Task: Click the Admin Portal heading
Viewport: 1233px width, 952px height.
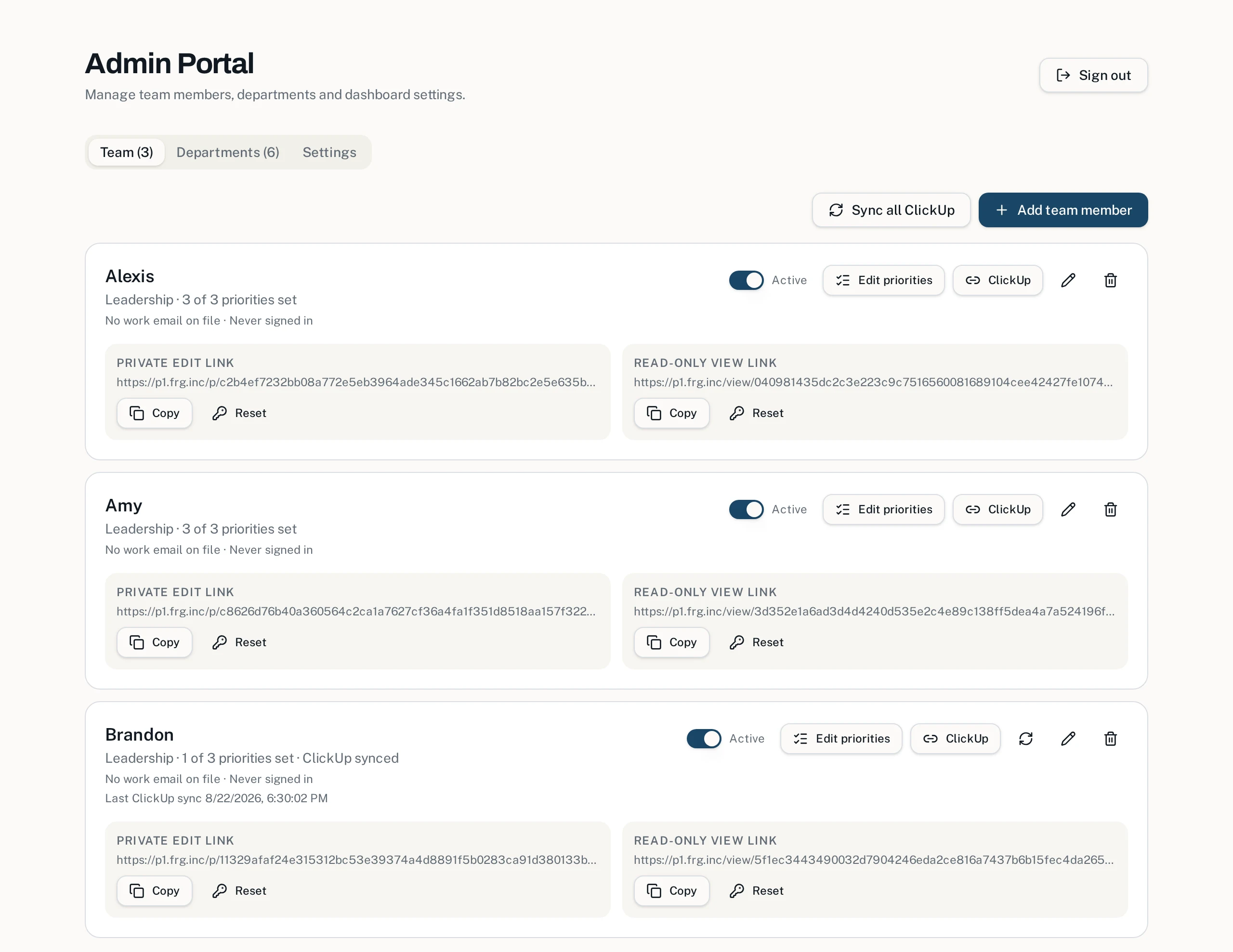Action: pos(169,63)
